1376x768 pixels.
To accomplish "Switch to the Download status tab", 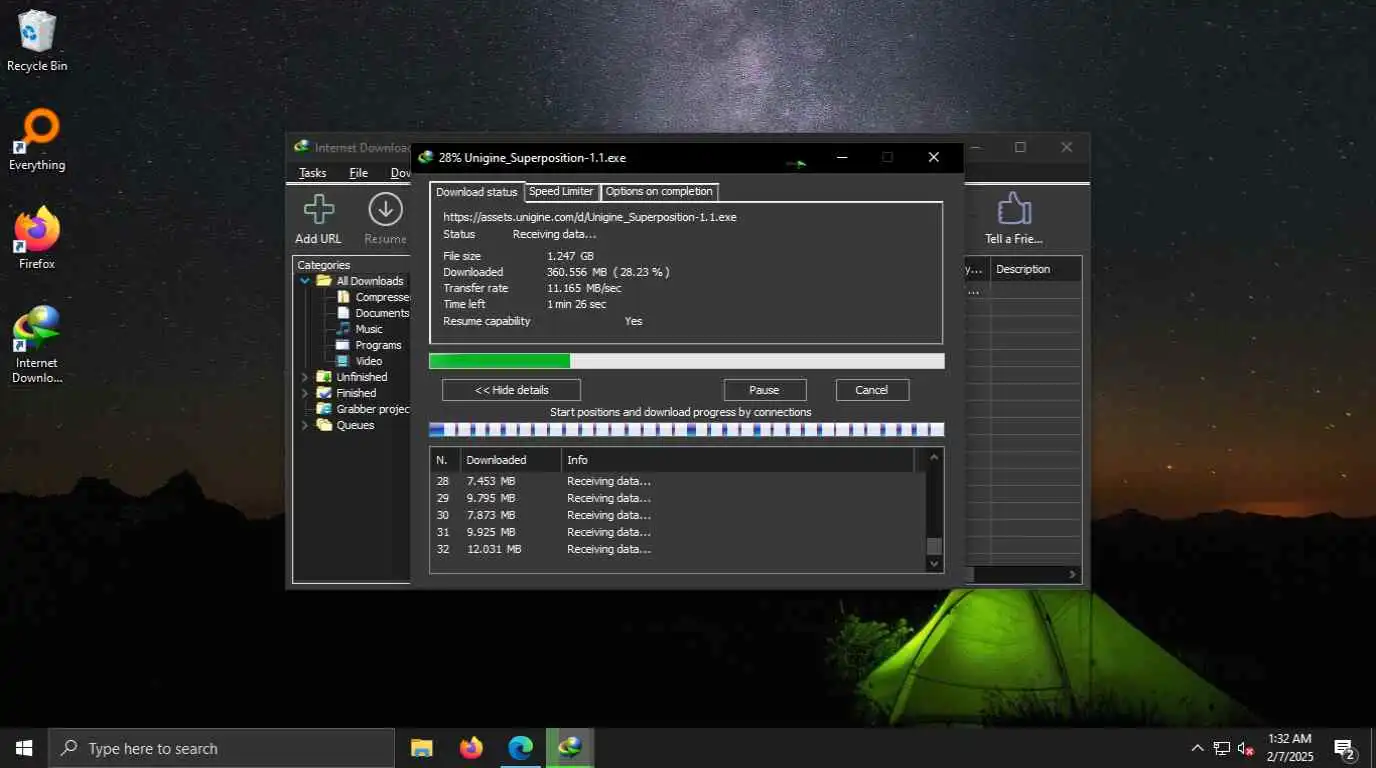I will coord(477,192).
